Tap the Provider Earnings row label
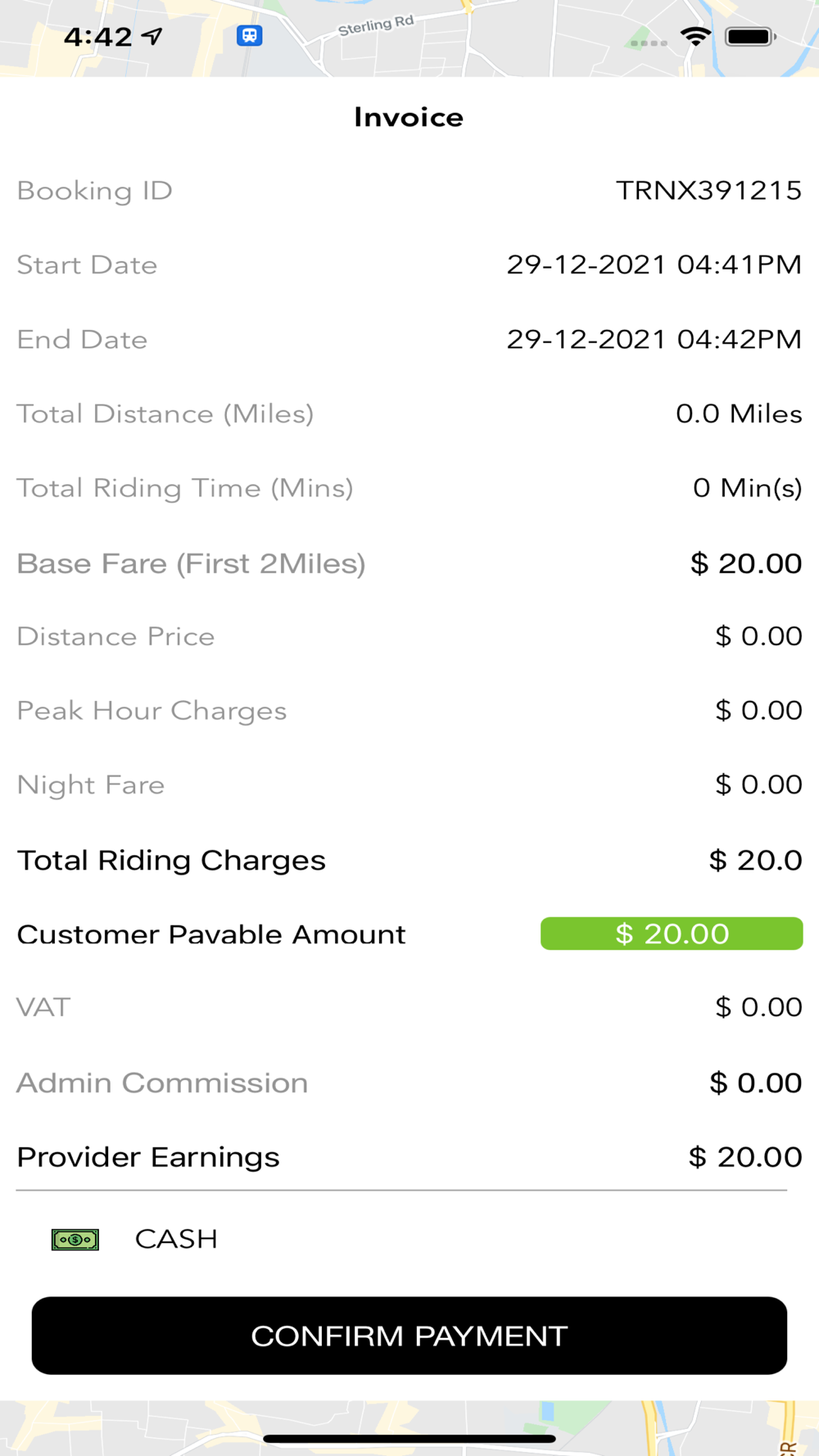The width and height of the screenshot is (819, 1456). [x=148, y=1157]
